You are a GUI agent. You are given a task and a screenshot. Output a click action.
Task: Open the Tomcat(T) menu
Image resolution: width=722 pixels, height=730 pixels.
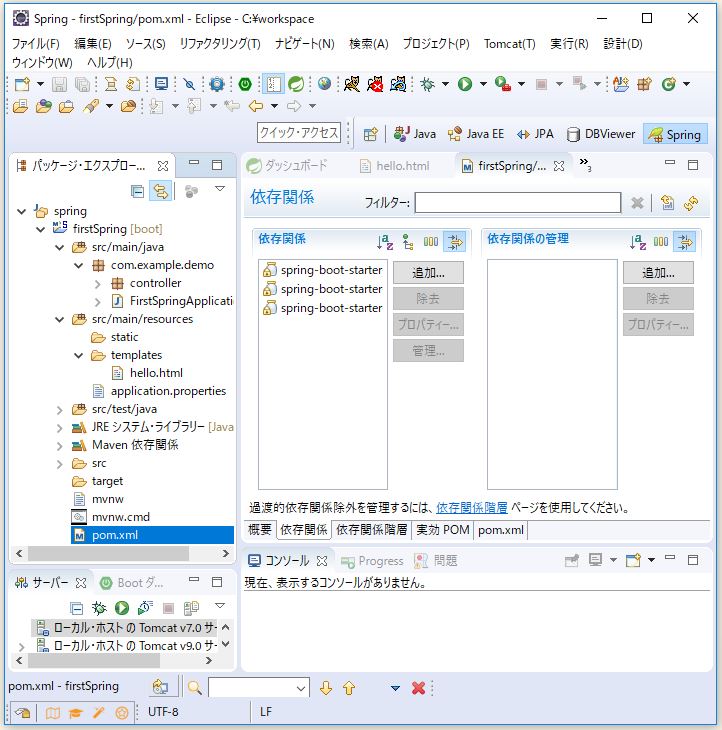click(510, 44)
